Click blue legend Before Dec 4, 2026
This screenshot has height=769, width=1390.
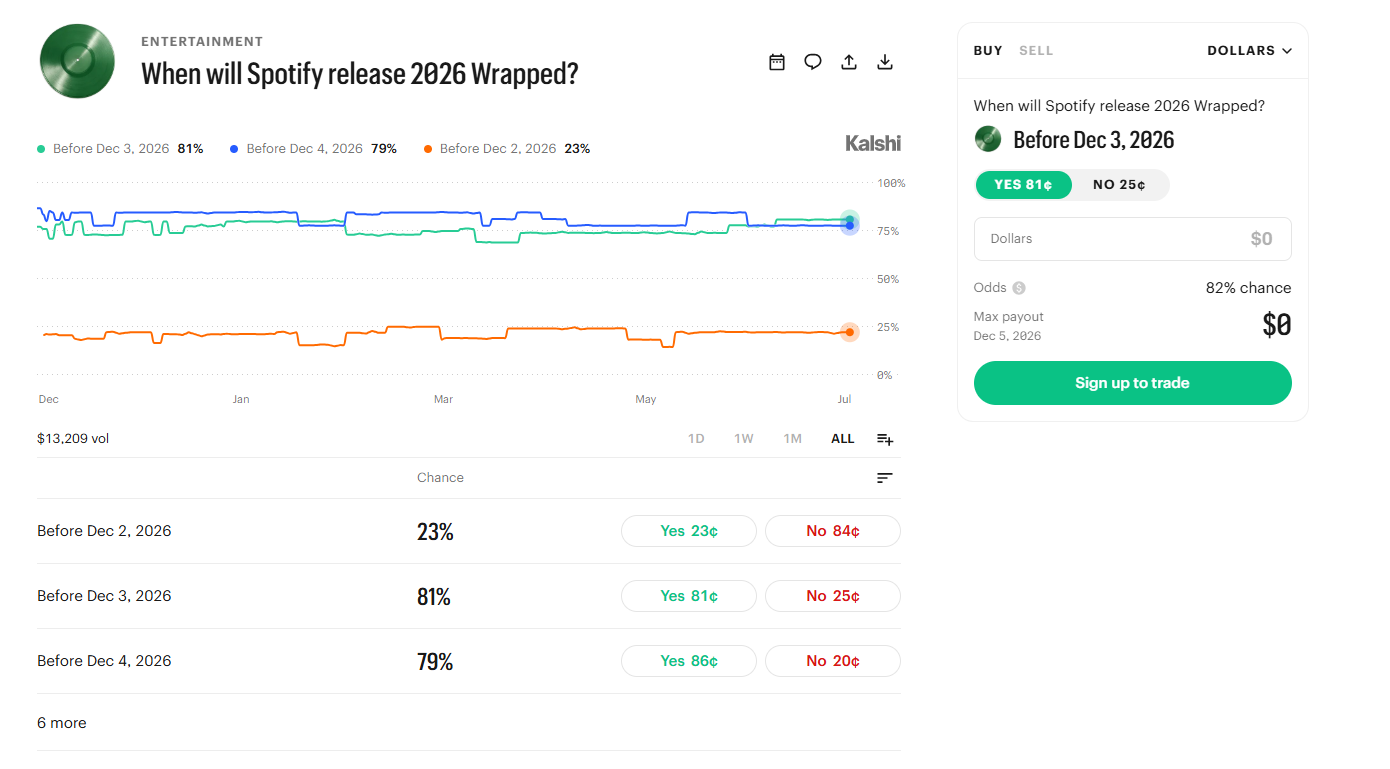tap(313, 149)
